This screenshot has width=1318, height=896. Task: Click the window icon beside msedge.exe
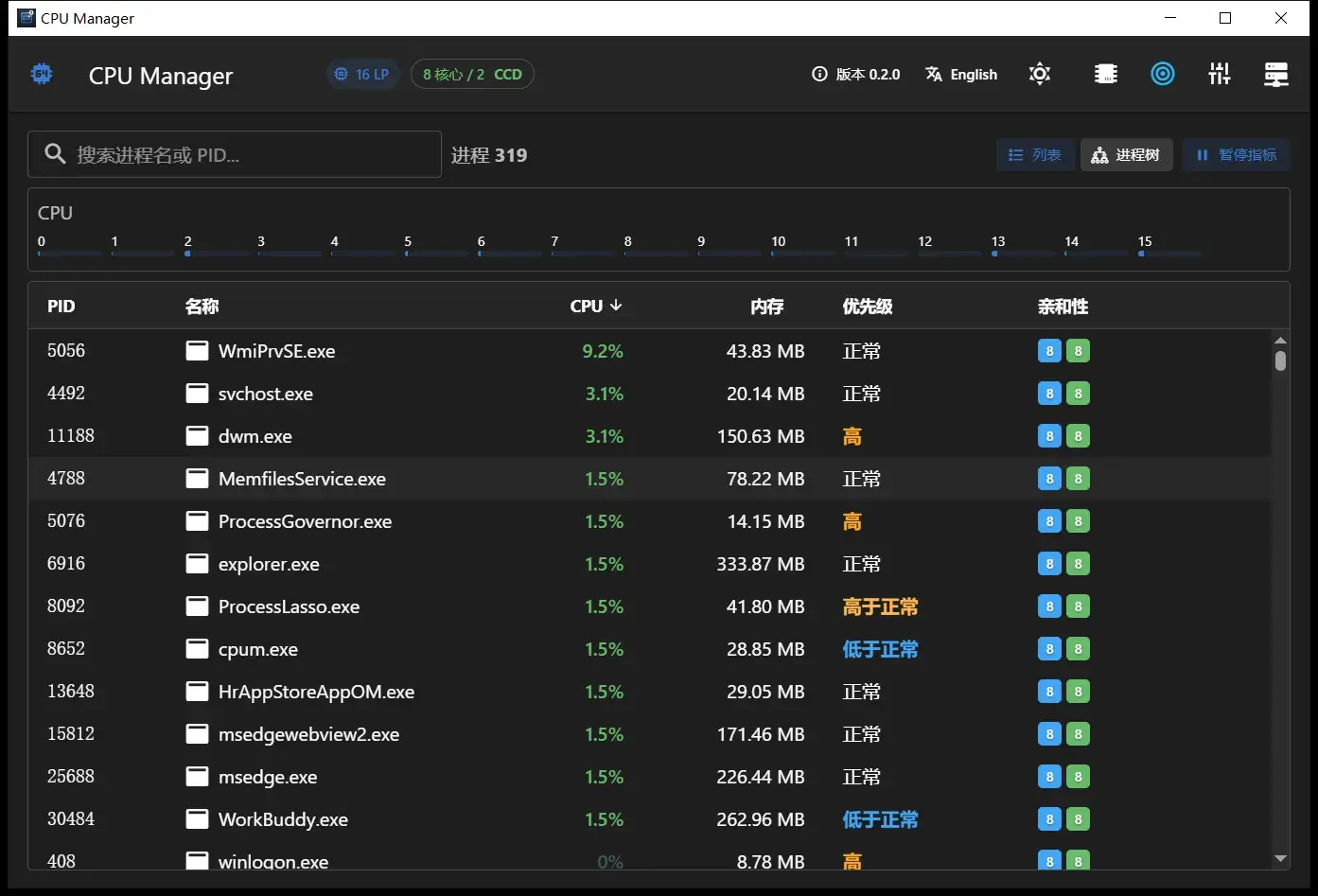(x=197, y=777)
